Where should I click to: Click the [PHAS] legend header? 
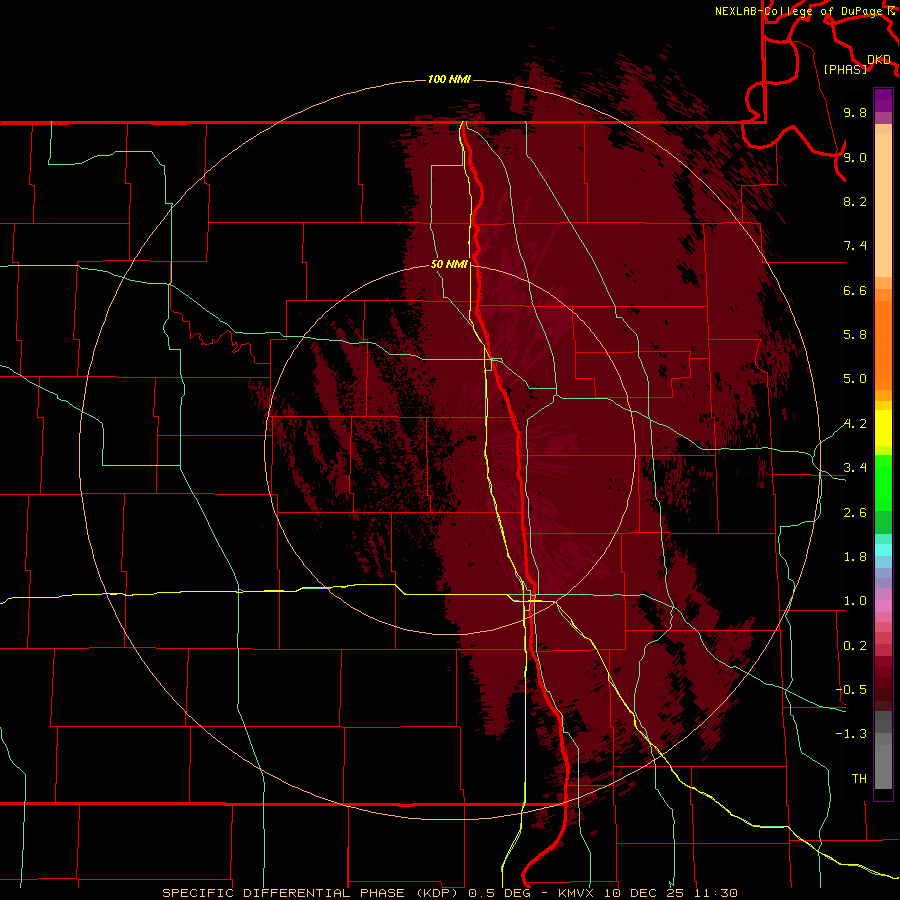[x=845, y=69]
